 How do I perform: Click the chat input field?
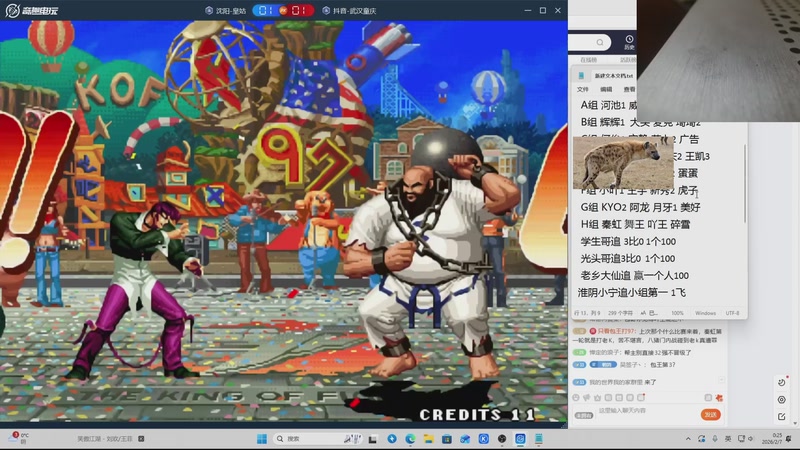pos(647,411)
